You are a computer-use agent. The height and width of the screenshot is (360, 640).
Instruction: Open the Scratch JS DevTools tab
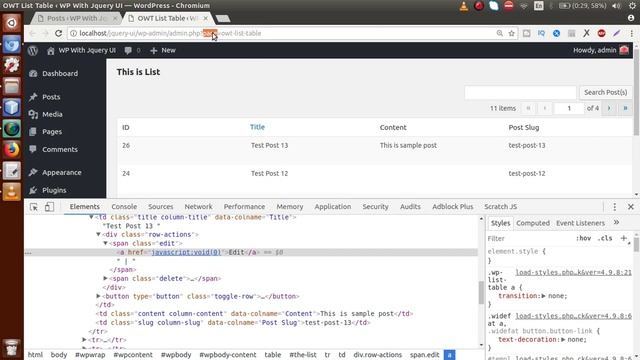(x=500, y=207)
